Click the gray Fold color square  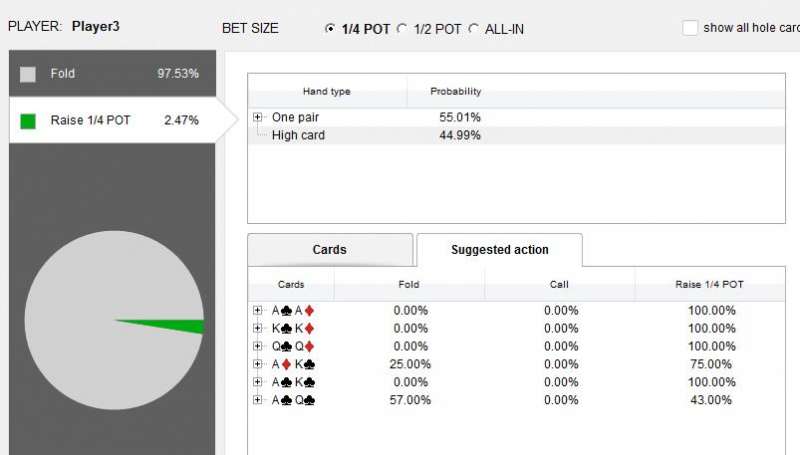28,74
